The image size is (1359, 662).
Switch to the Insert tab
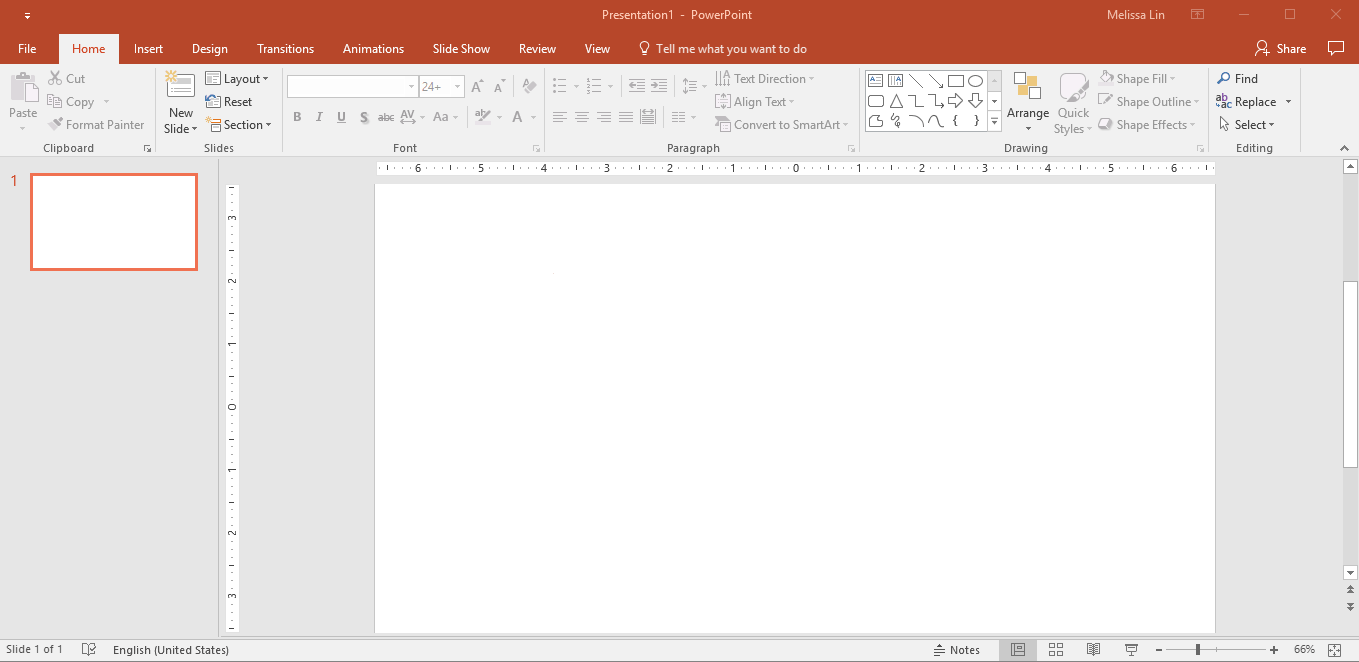tap(148, 49)
